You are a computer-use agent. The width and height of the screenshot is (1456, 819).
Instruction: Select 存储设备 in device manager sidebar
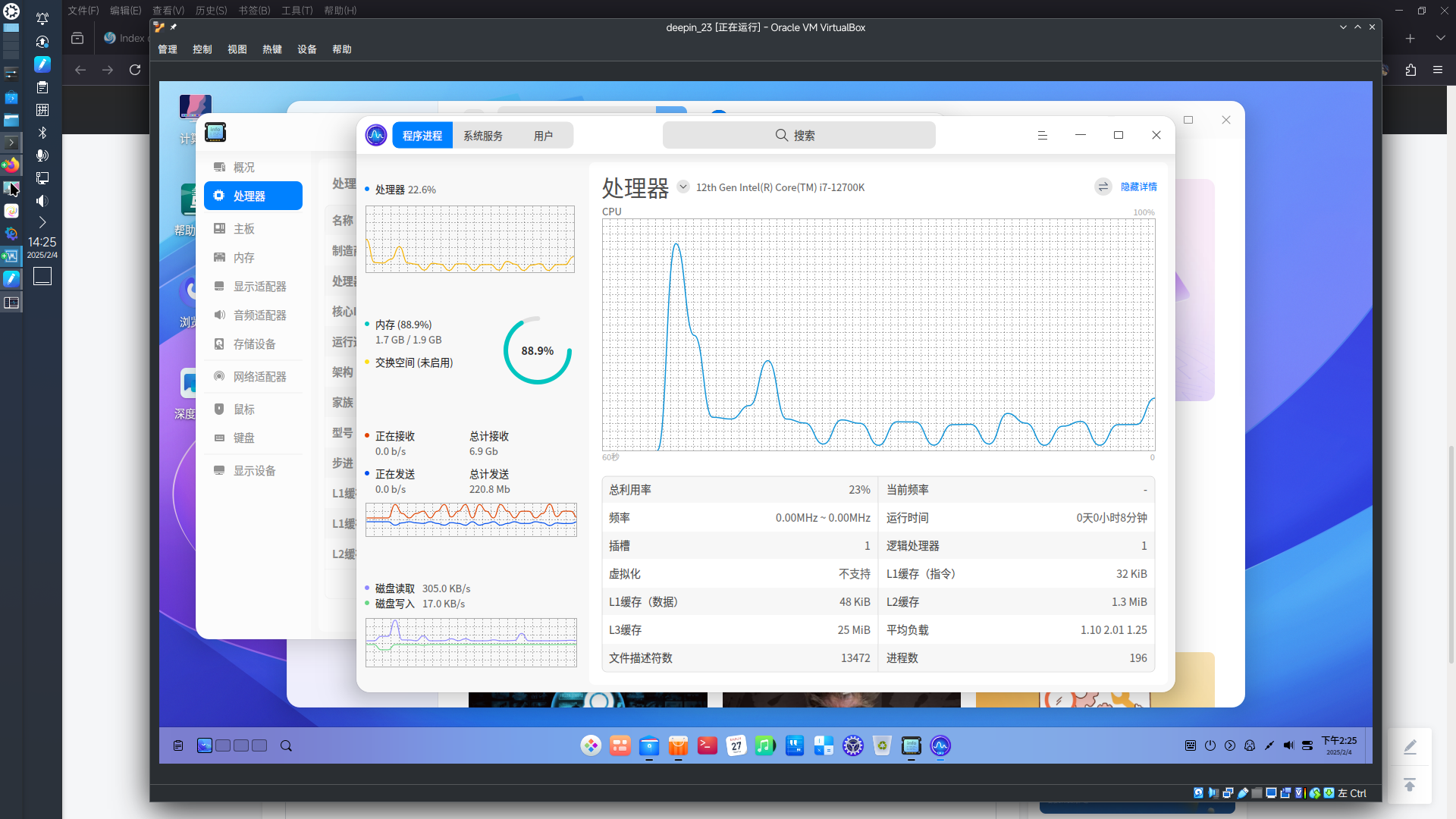tap(253, 344)
